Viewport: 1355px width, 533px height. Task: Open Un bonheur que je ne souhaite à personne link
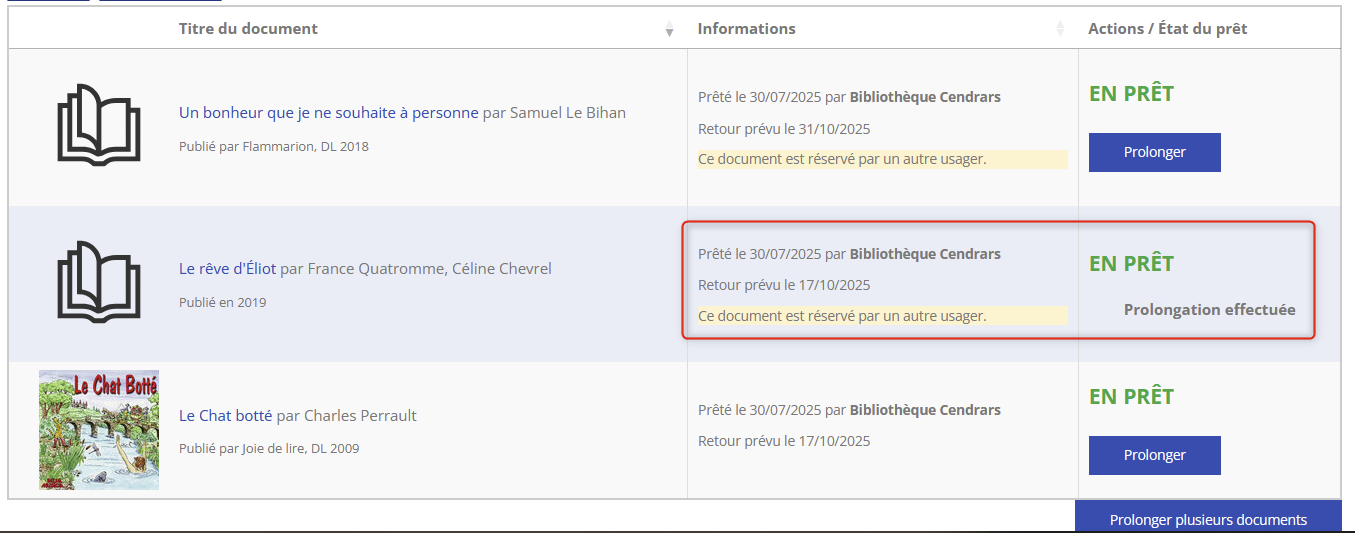point(328,113)
